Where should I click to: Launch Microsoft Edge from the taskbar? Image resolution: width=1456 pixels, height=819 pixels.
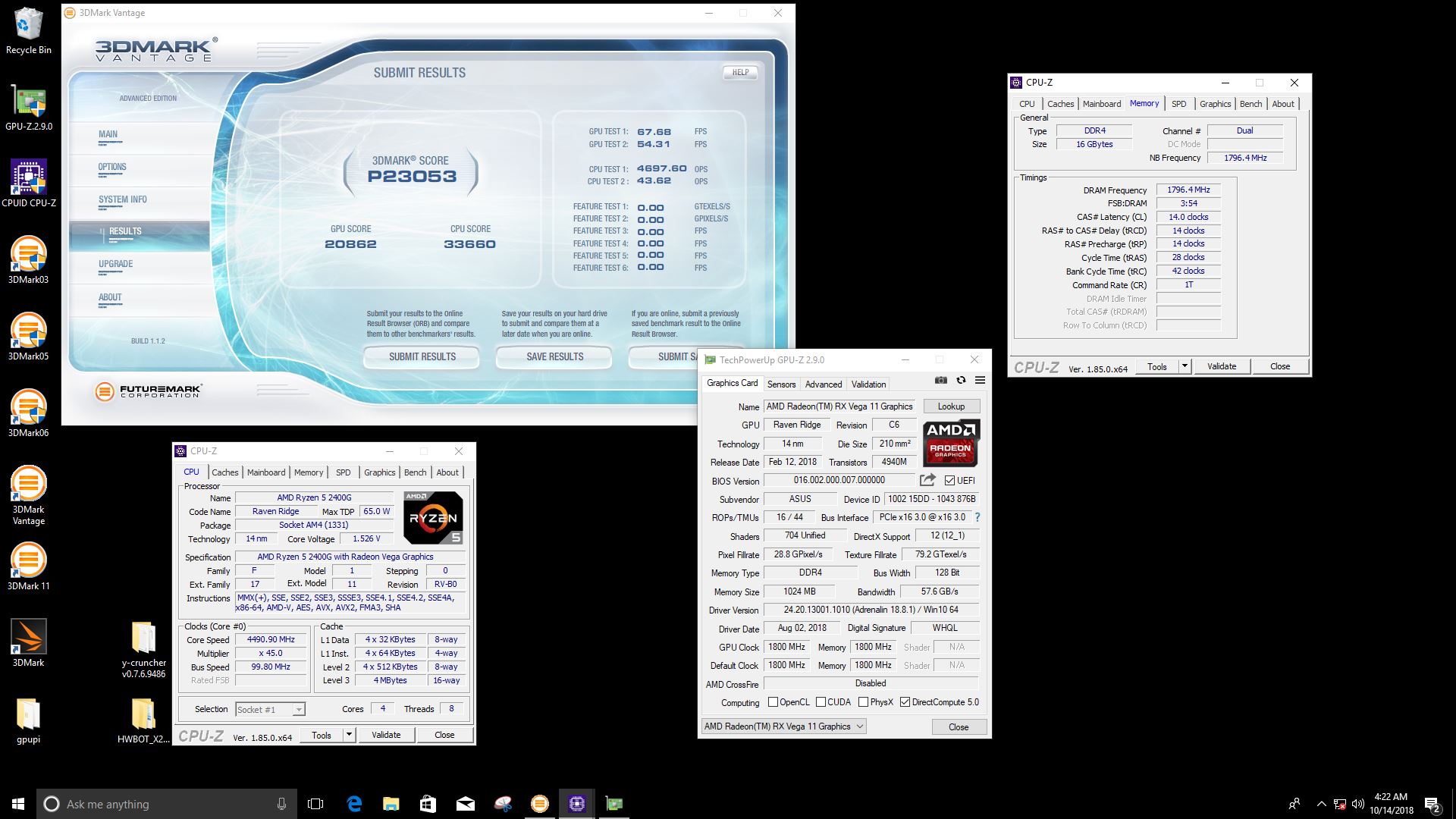point(353,804)
